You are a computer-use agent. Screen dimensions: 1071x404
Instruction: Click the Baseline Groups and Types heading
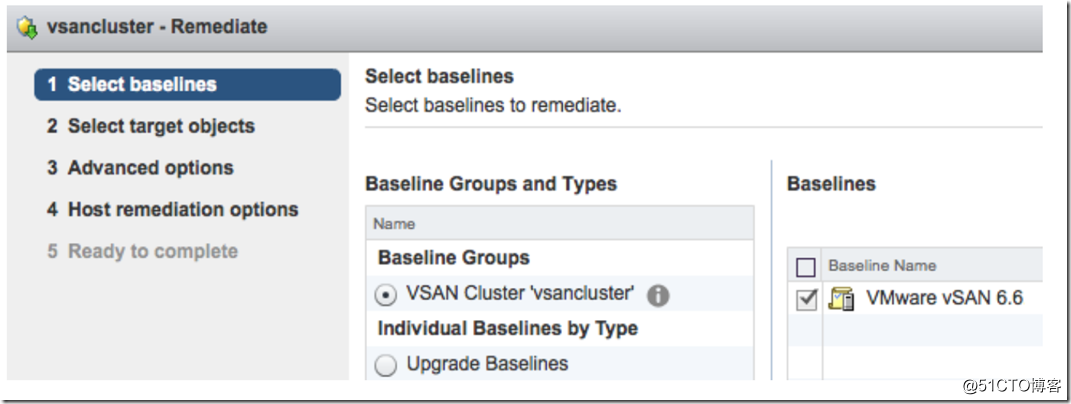coord(491,184)
